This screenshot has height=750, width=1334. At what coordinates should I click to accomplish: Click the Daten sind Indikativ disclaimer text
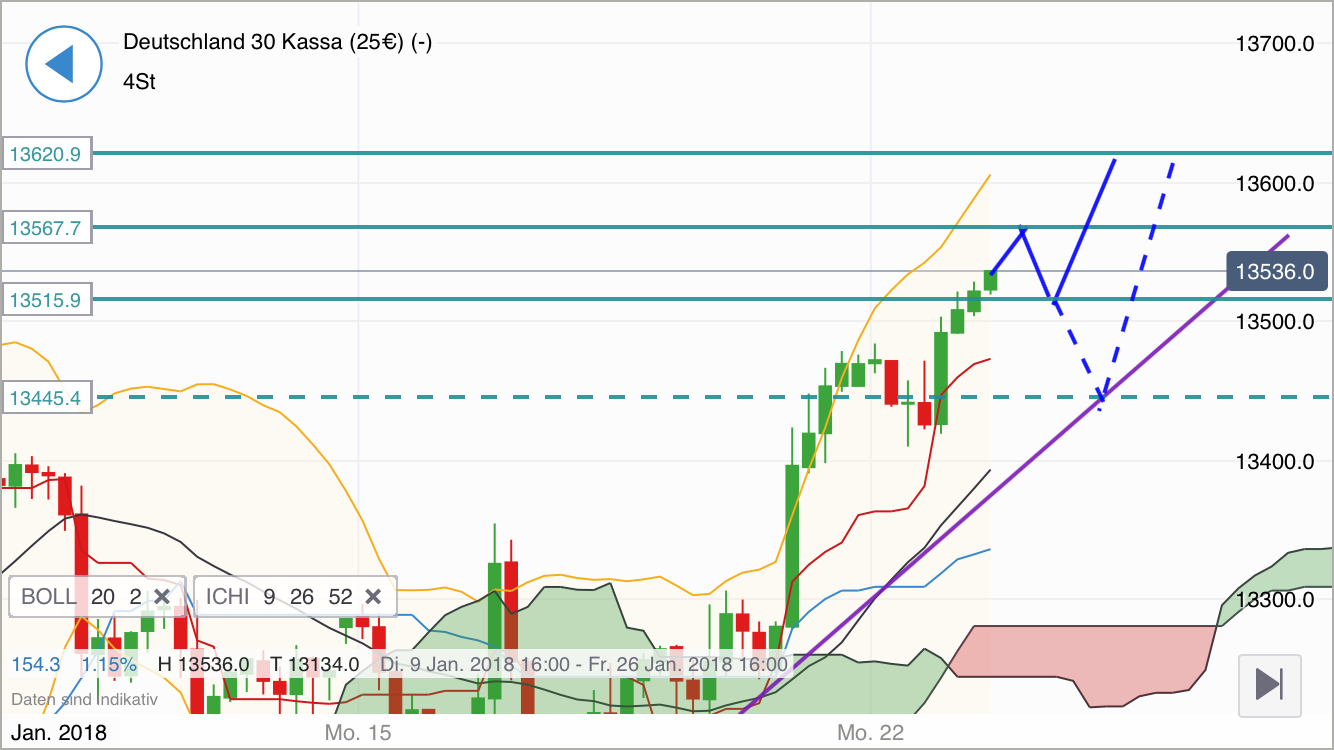tap(85, 697)
